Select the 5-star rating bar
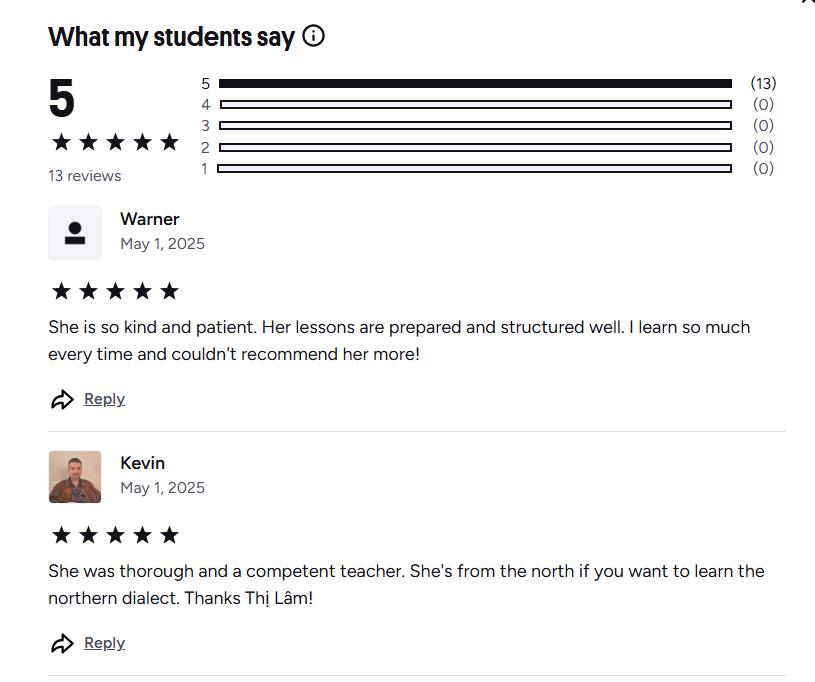 click(x=475, y=84)
